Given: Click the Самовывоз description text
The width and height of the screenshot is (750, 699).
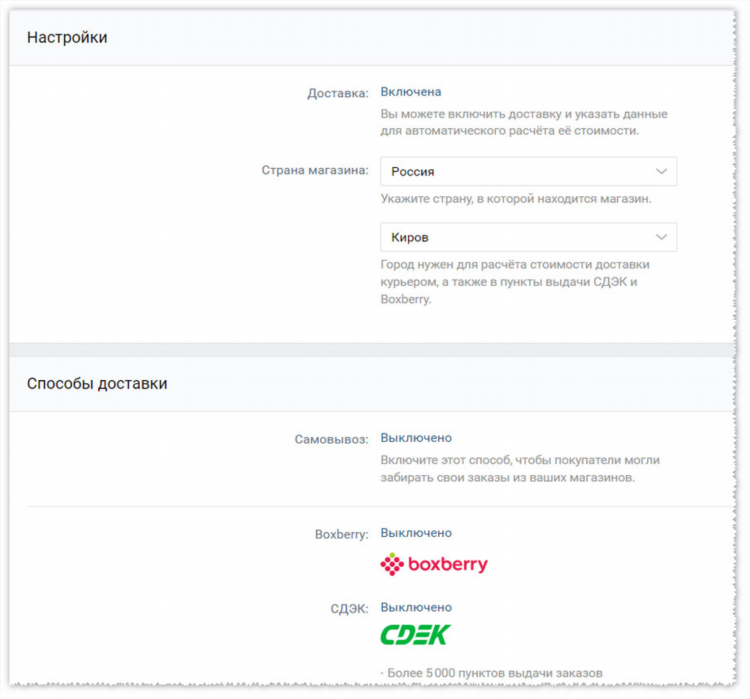Looking at the screenshot, I should [520, 468].
